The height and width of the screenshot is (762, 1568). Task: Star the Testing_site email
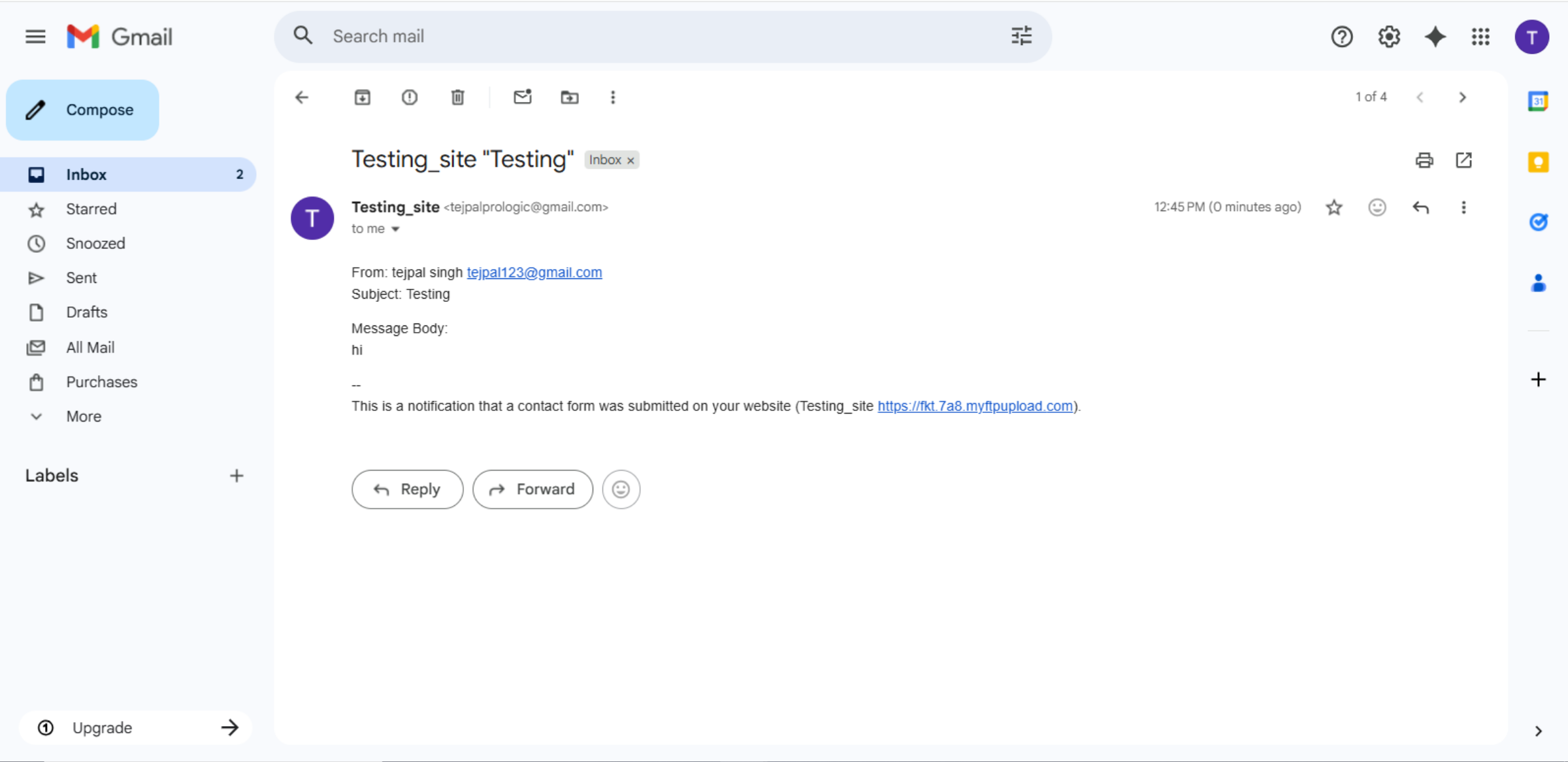pos(1334,207)
